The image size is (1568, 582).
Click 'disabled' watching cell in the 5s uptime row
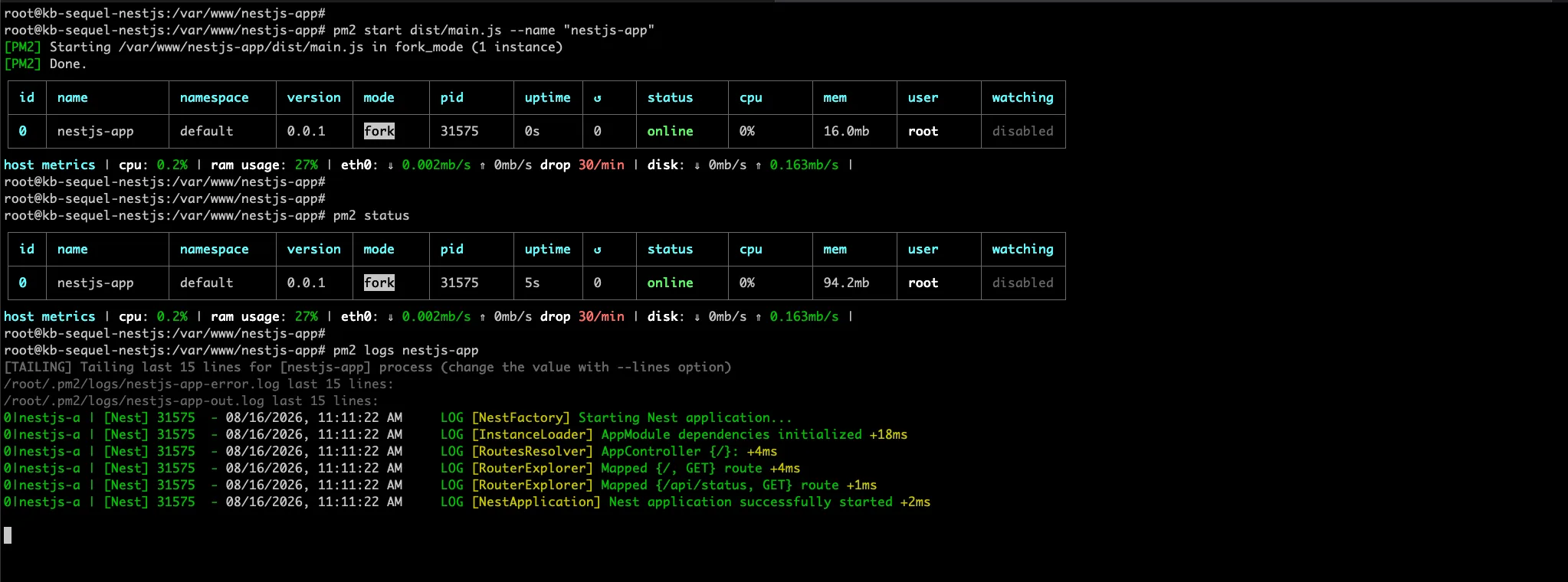tap(1023, 283)
